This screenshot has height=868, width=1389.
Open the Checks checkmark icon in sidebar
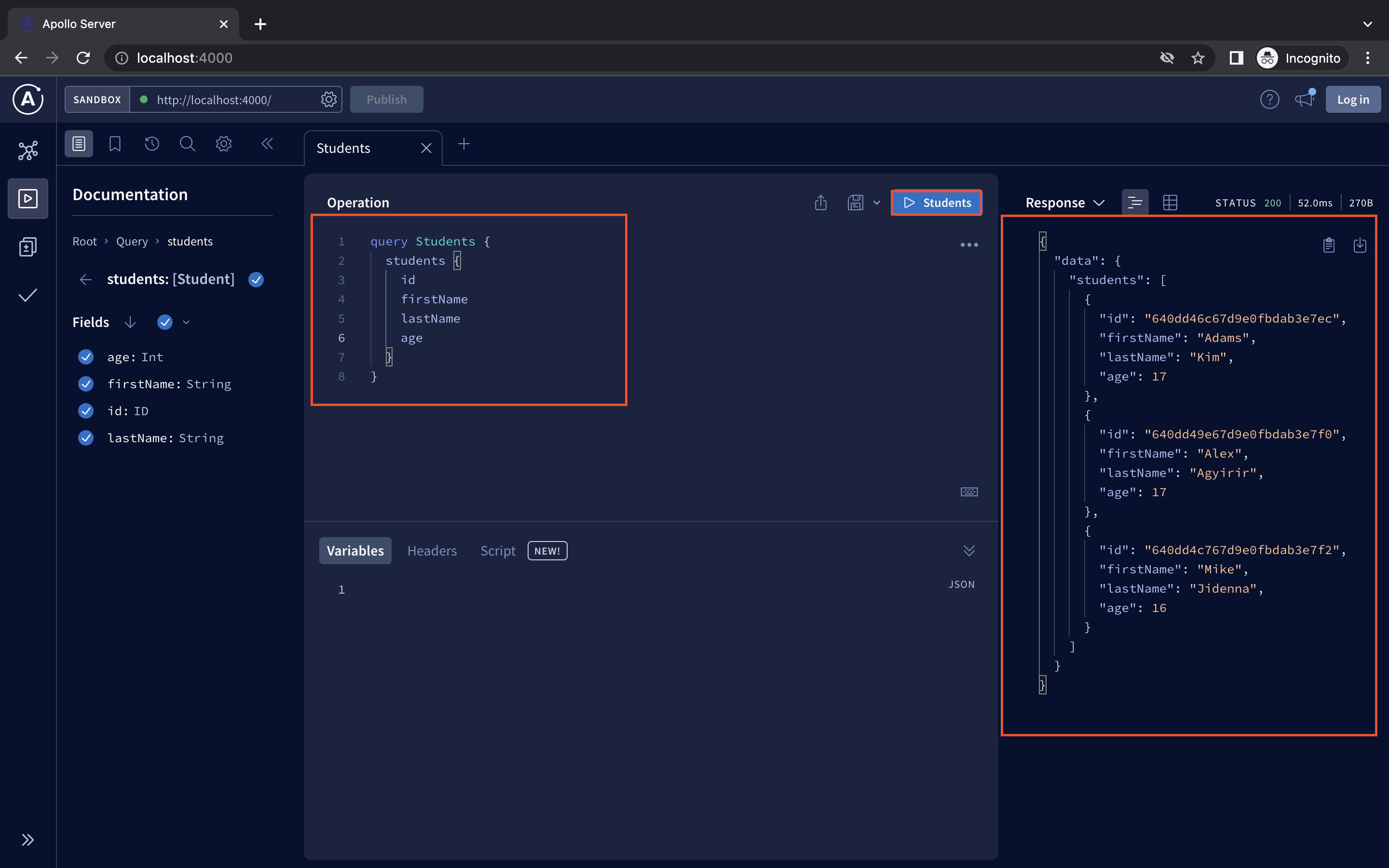(27, 295)
